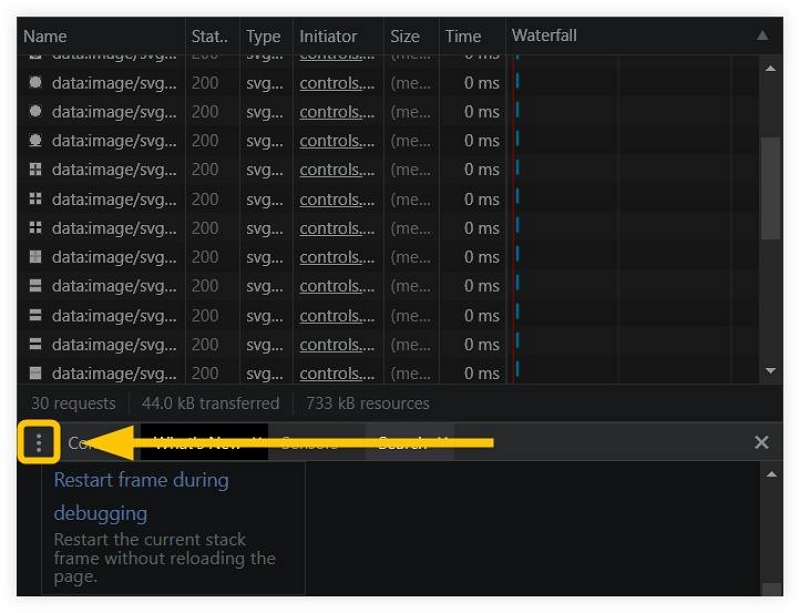
Task: Sort requests by the Name column
Action: click(101, 36)
